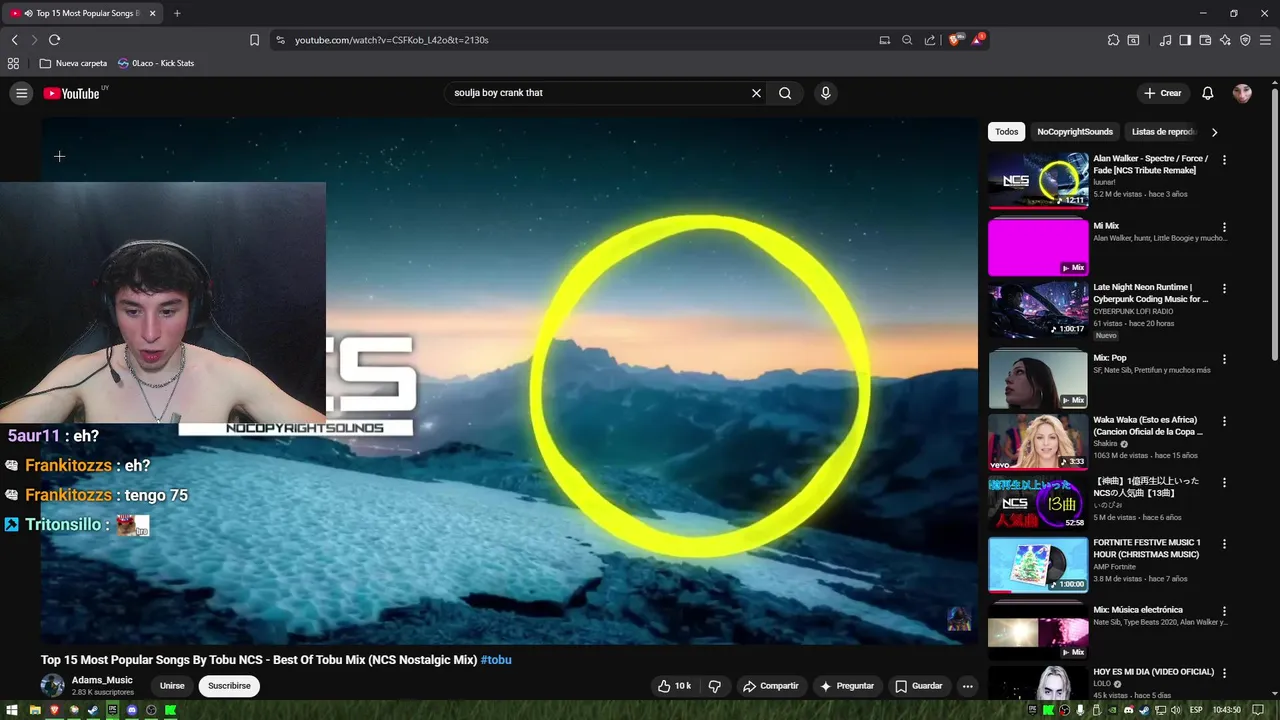
Task: Open options for the Mi Mix item
Action: 1224,228
